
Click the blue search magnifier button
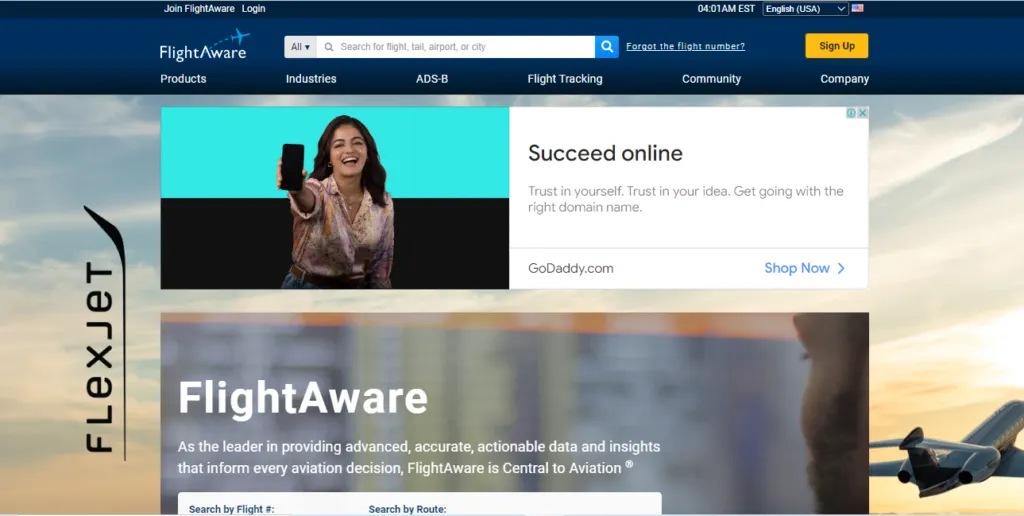pyautogui.click(x=607, y=47)
